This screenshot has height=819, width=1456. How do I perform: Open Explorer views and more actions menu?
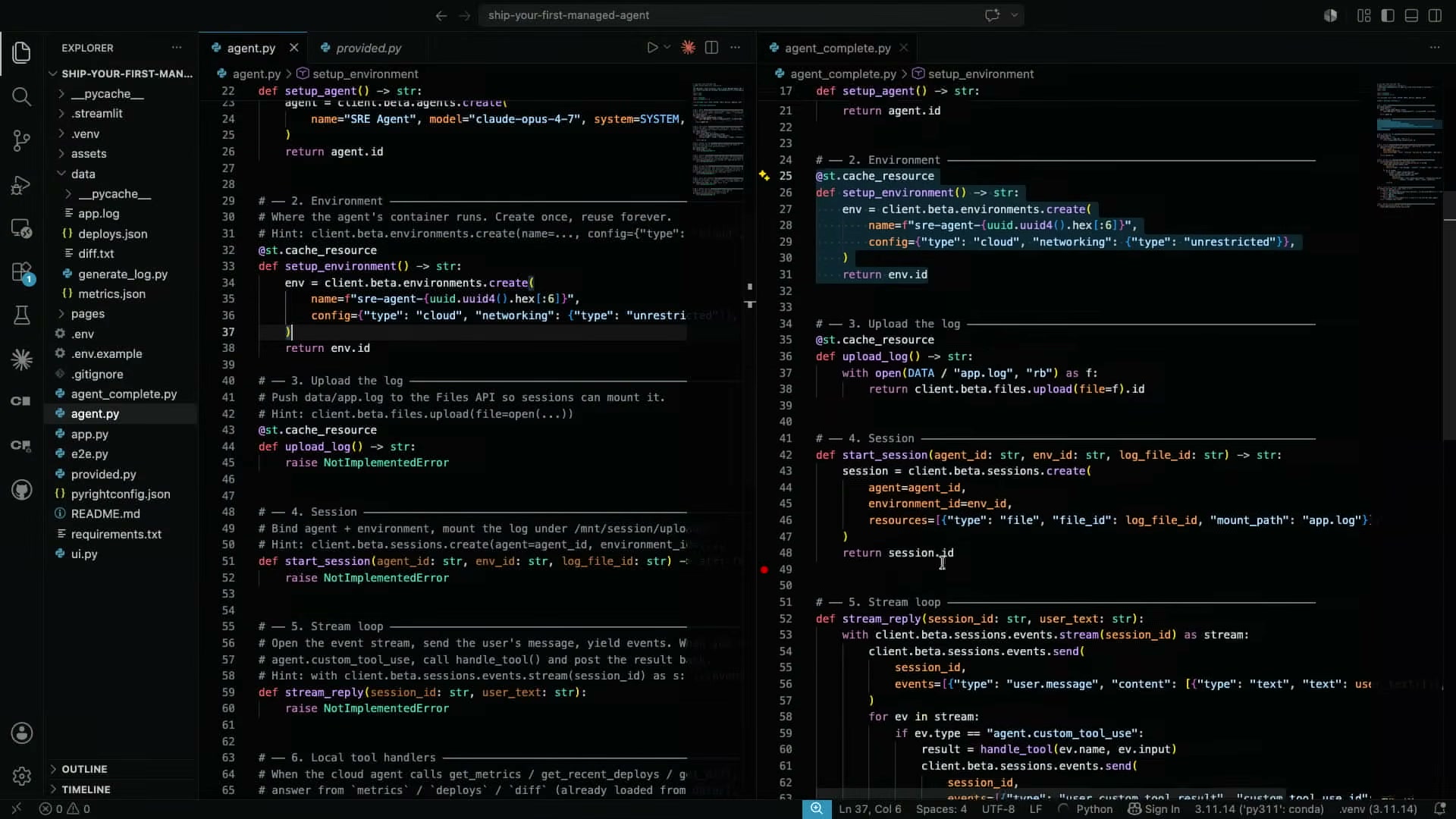click(177, 48)
